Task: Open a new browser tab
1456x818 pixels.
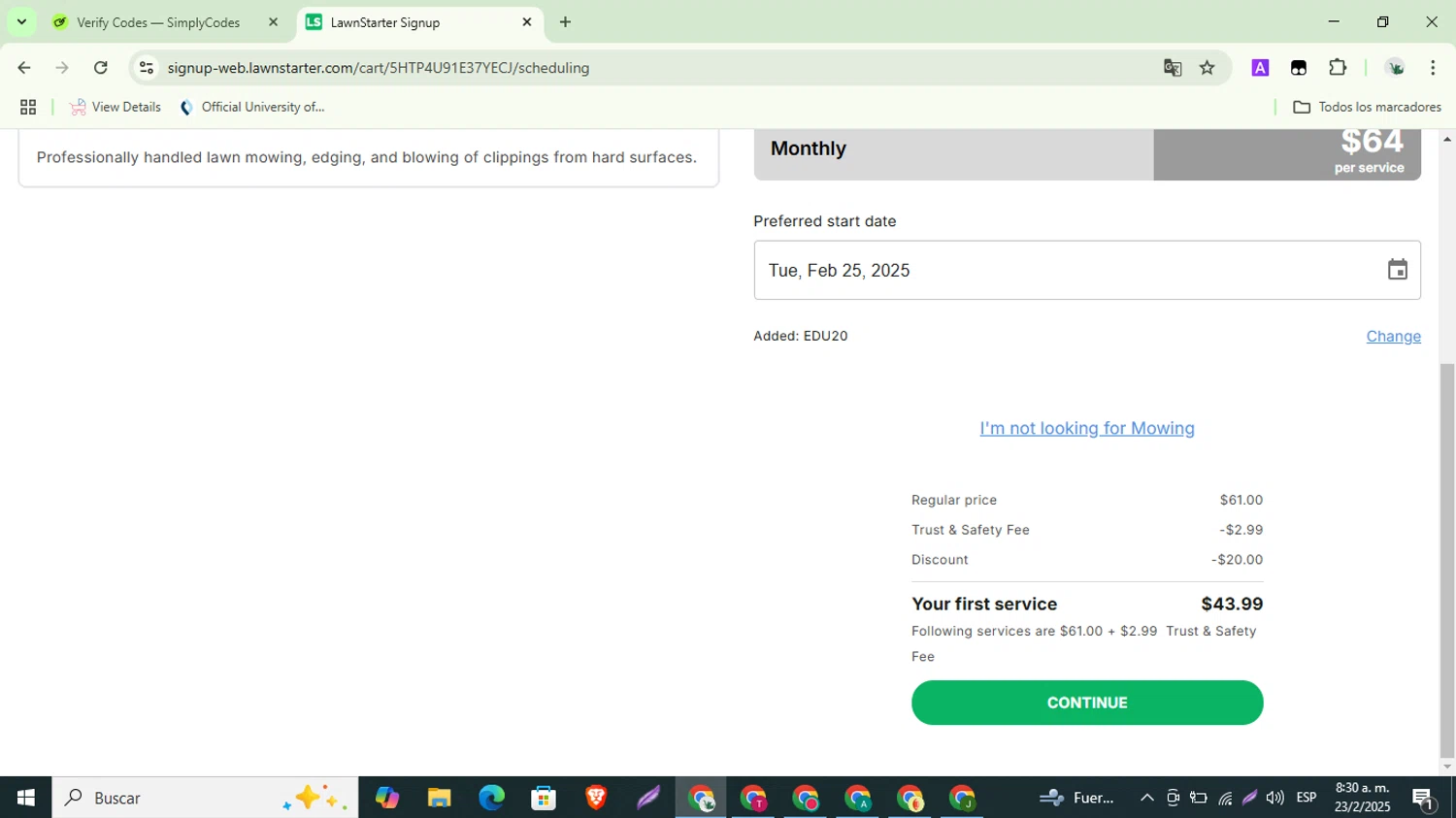Action: 565,22
